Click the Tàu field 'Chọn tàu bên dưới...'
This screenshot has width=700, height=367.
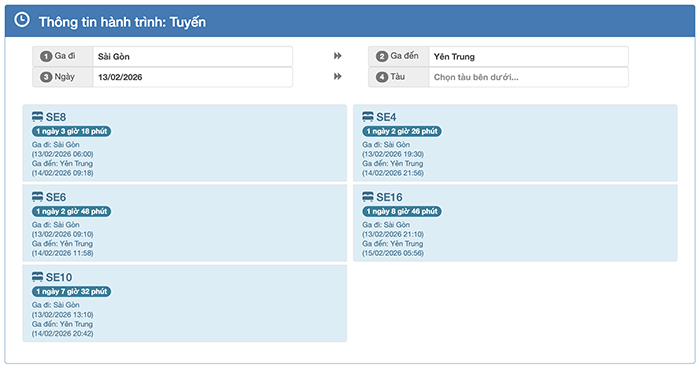tap(528, 77)
